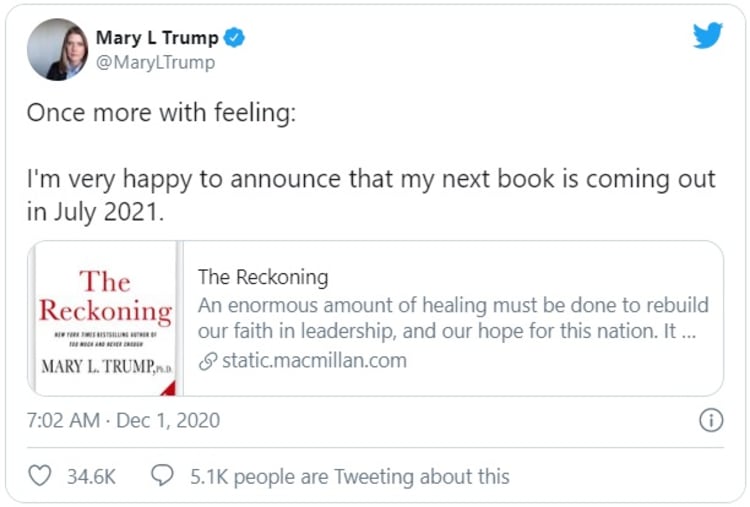Click red 'The Reckoning' title on cover

105,295
